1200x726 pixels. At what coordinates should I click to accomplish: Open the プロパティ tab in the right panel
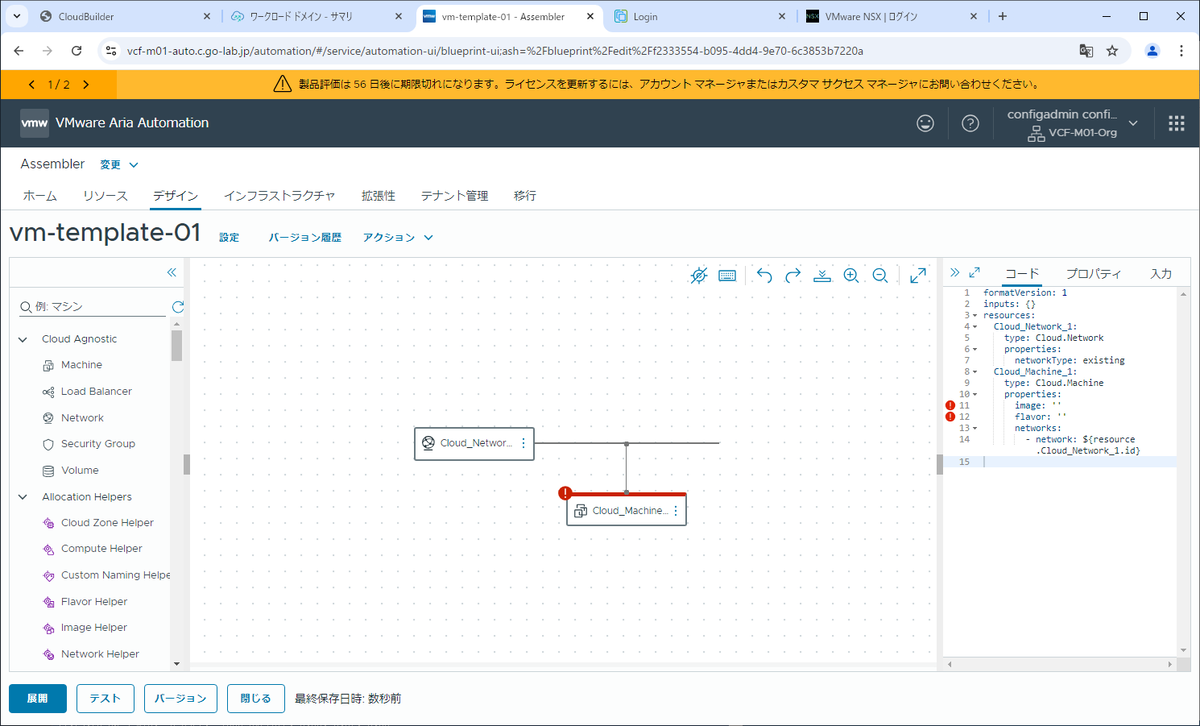coord(1093,274)
